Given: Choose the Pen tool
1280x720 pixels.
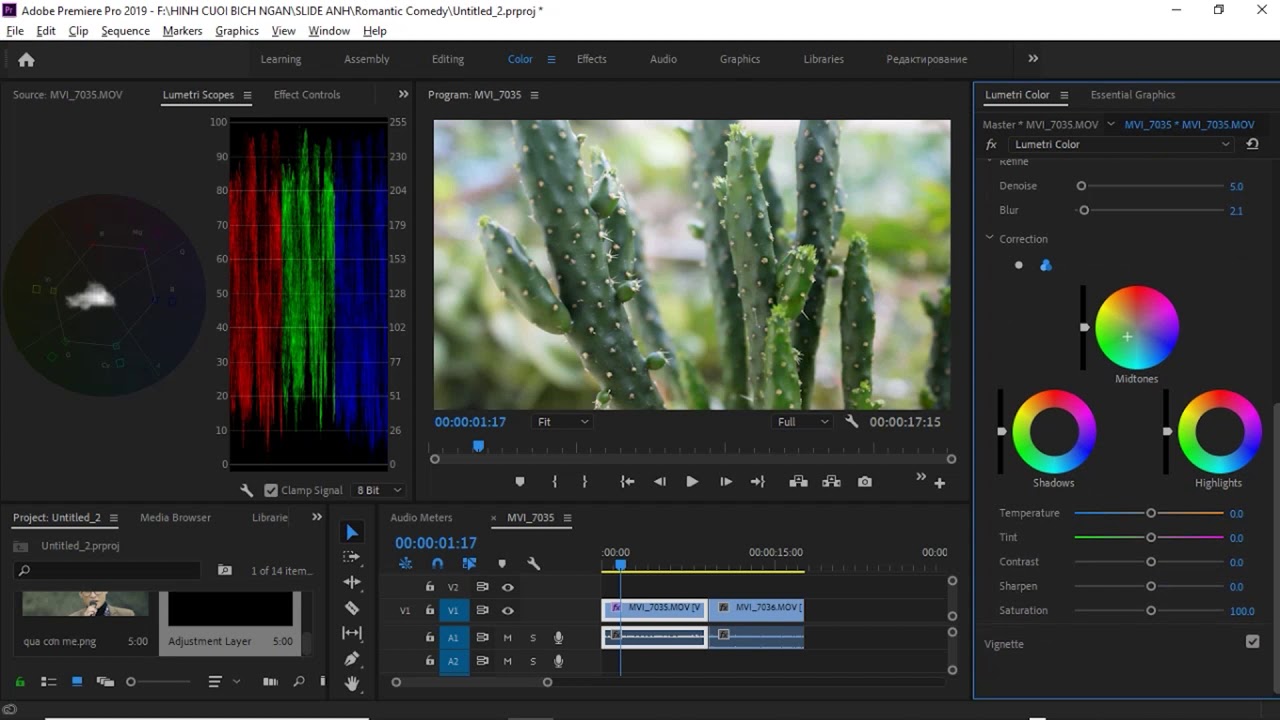Looking at the screenshot, I should coord(352,659).
